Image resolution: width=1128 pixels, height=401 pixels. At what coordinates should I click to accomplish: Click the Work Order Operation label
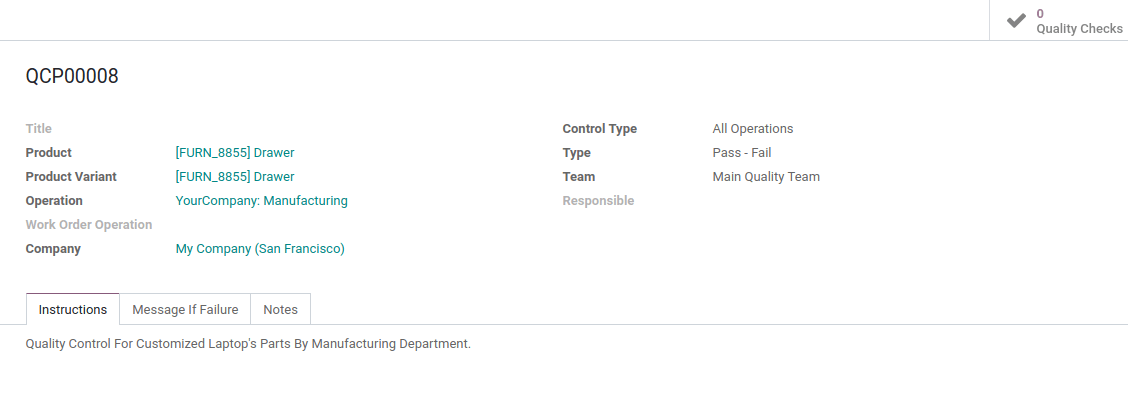click(x=89, y=225)
